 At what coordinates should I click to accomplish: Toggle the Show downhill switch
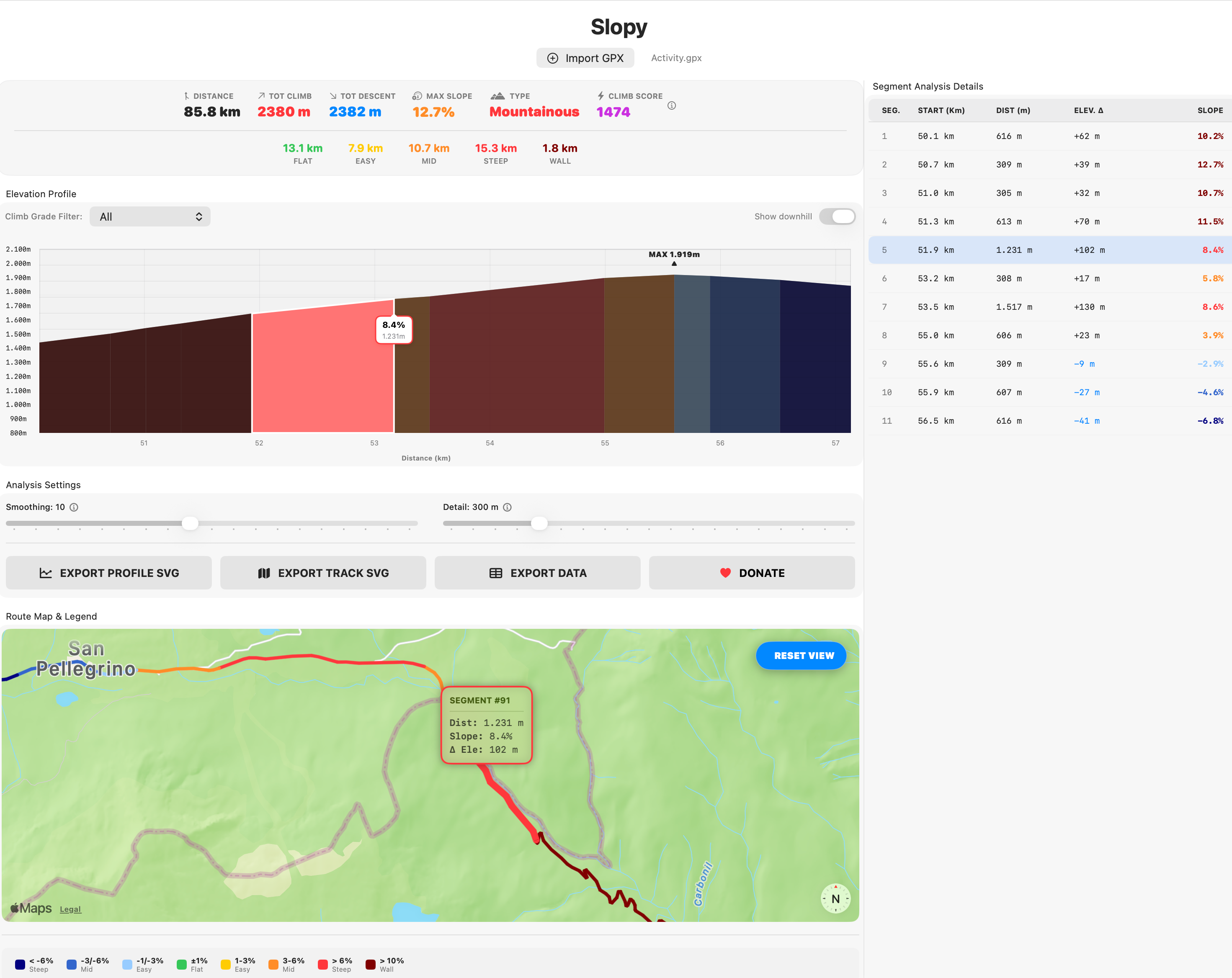tap(837, 216)
